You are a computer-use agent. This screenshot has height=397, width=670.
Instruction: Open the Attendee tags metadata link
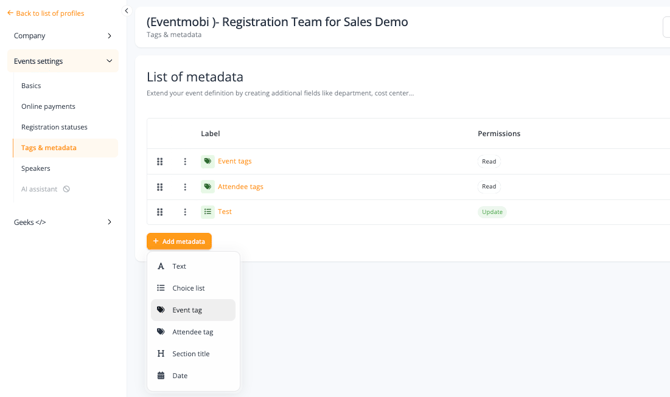coord(241,186)
